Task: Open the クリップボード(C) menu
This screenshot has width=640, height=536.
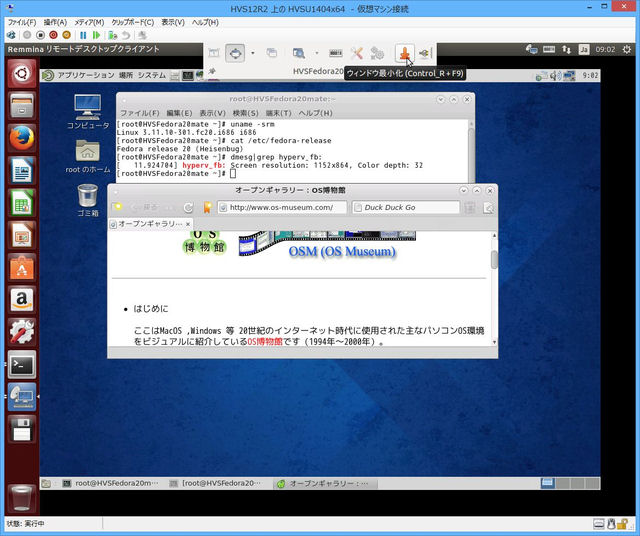Action: (133, 22)
